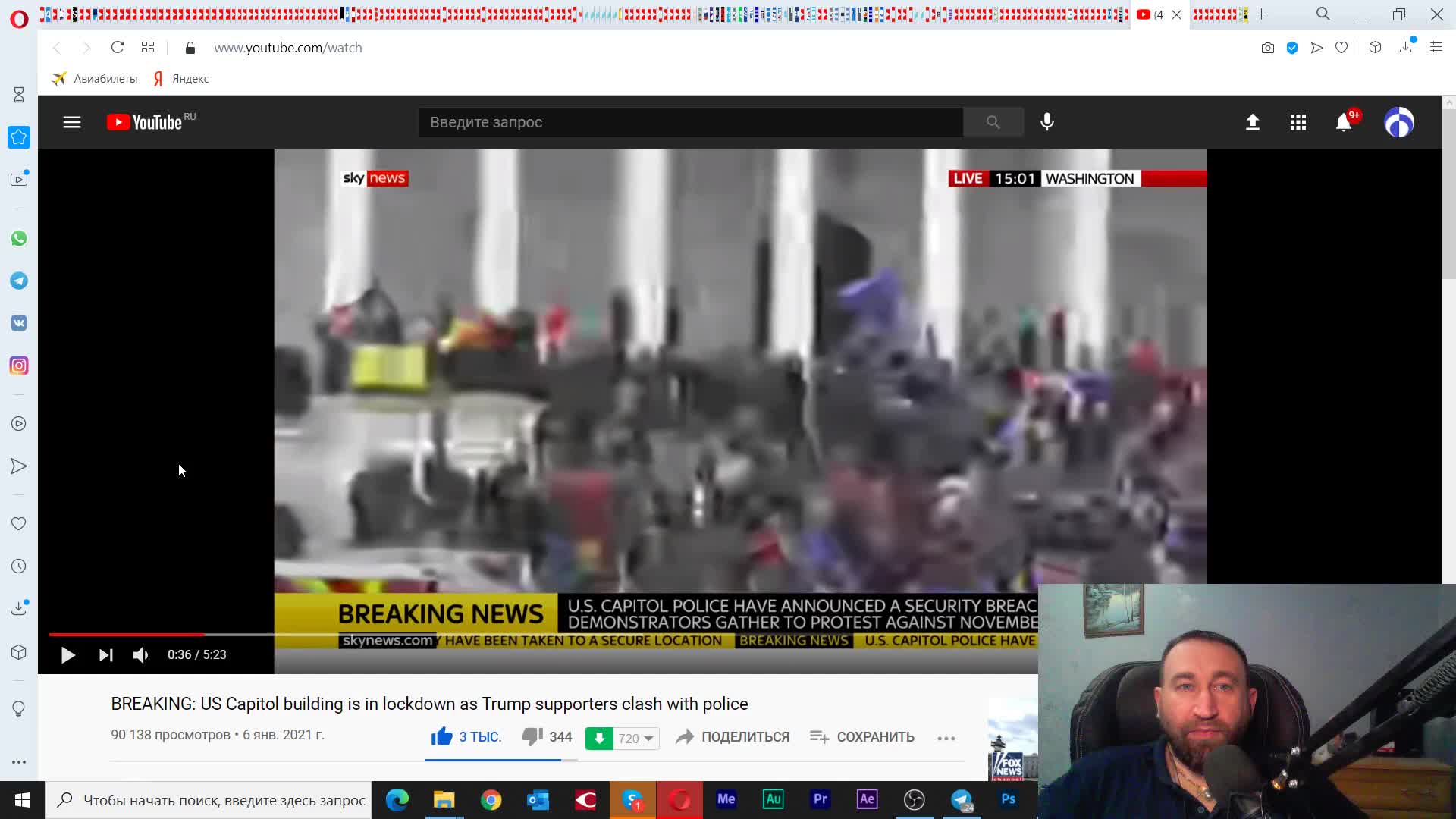Click the video upload icon
1456x819 pixels.
(1252, 122)
